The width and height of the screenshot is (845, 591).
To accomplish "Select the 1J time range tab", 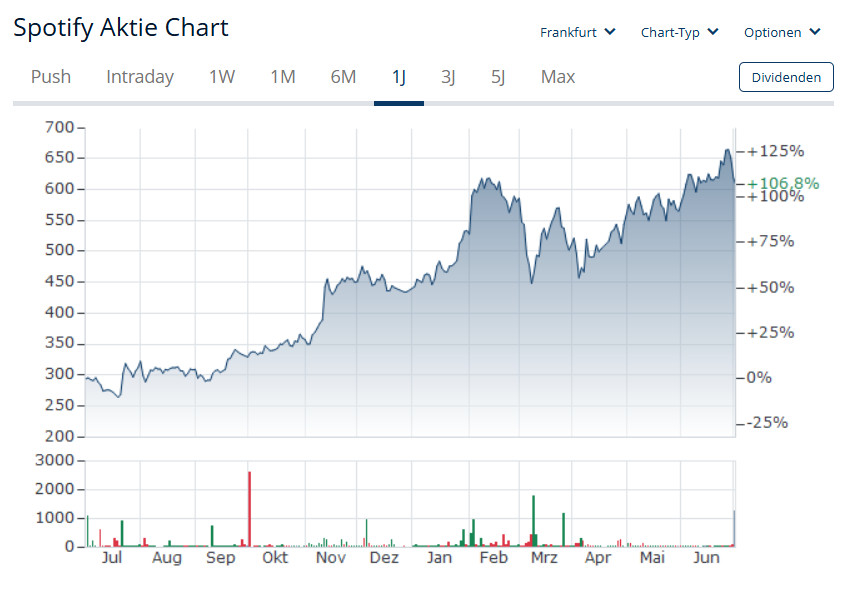I will [x=399, y=77].
